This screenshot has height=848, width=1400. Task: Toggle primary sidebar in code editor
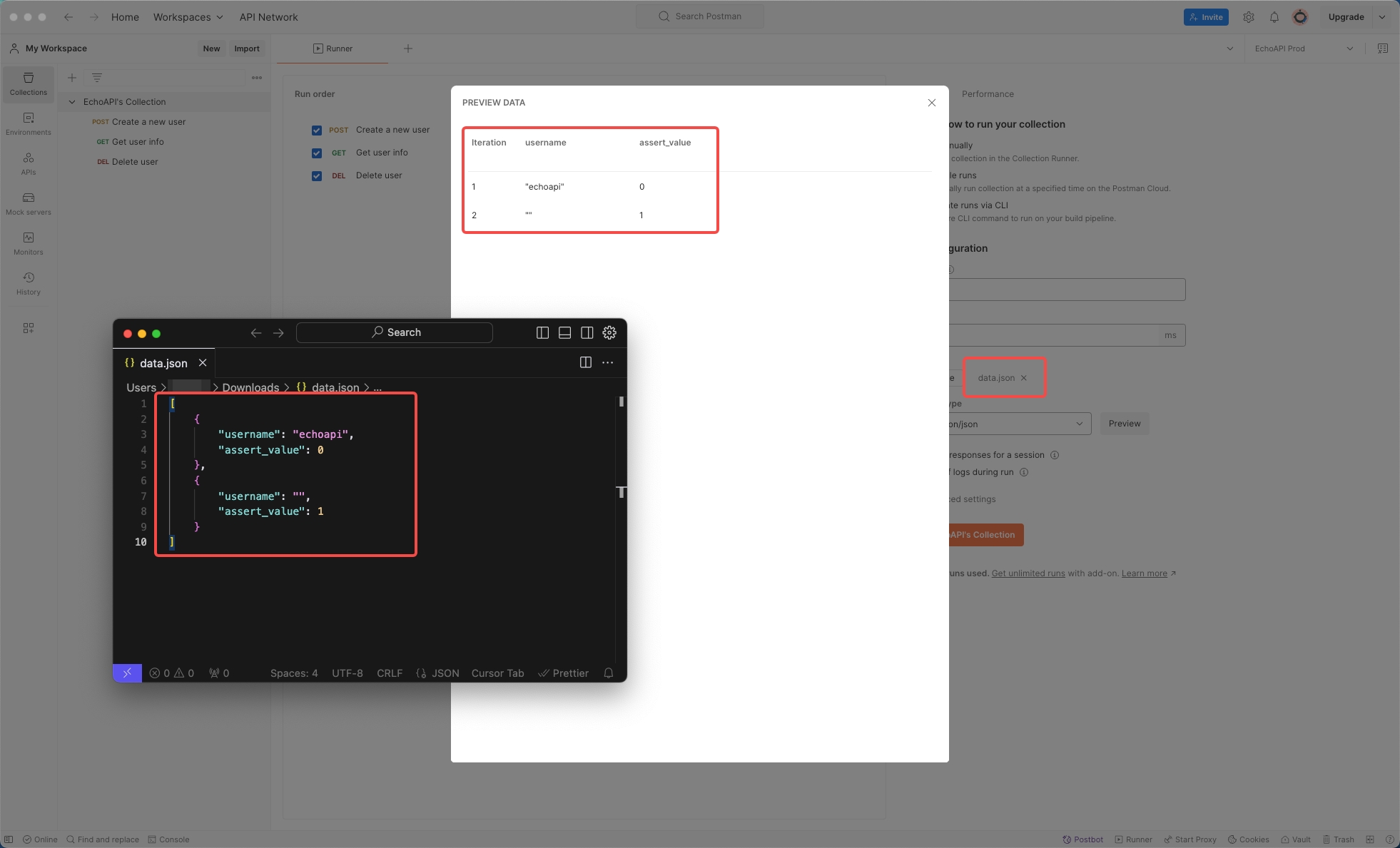click(542, 333)
